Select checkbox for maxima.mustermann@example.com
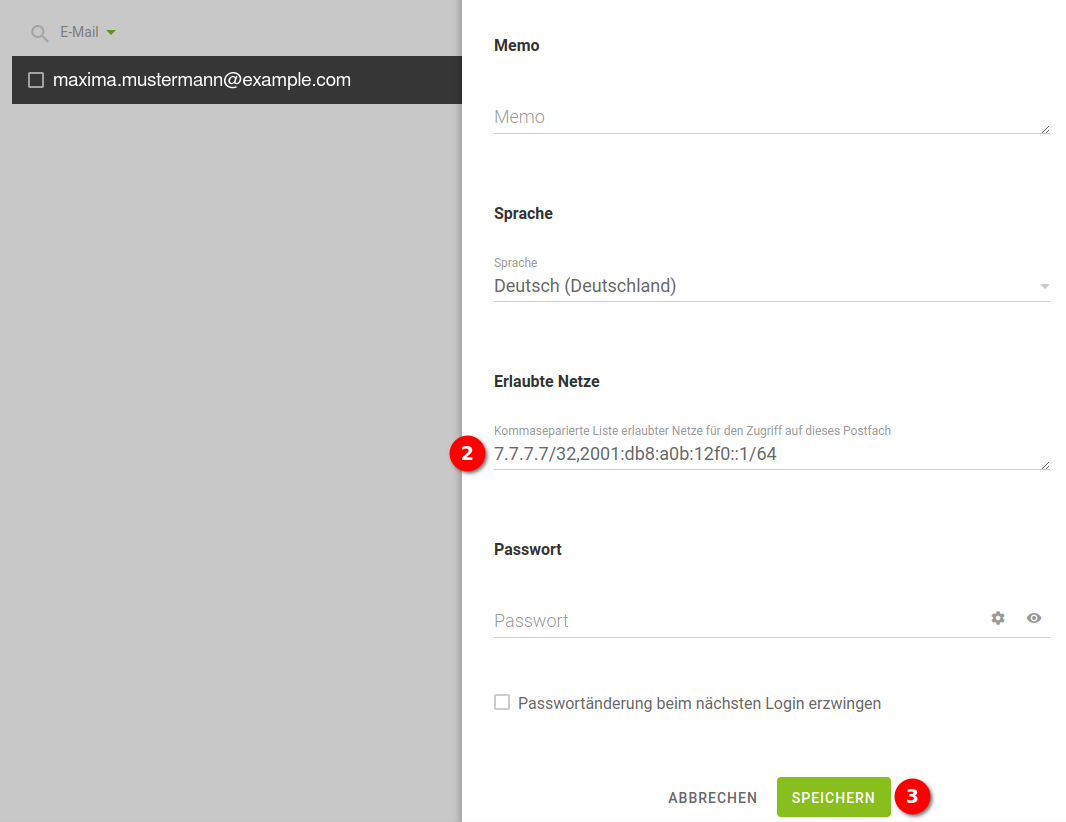Image resolution: width=1066 pixels, height=822 pixels. coord(36,80)
